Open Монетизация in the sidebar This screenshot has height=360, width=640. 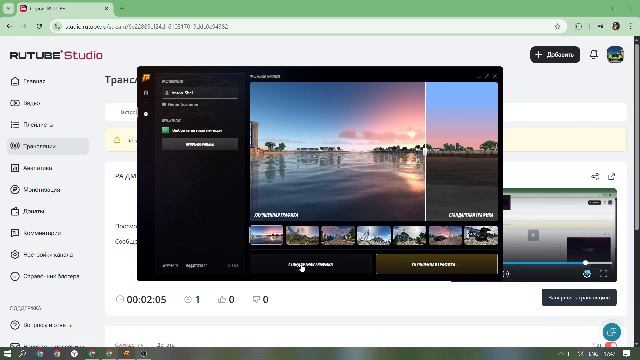pos(35,189)
